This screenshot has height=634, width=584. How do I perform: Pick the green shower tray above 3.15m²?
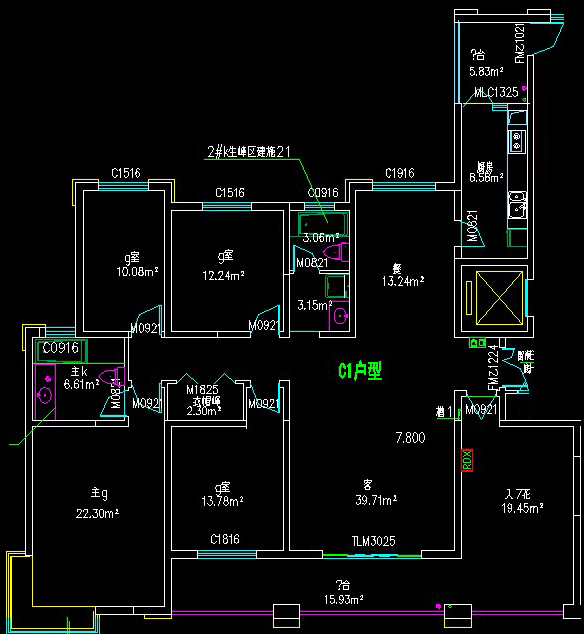pyautogui.click(x=336, y=286)
